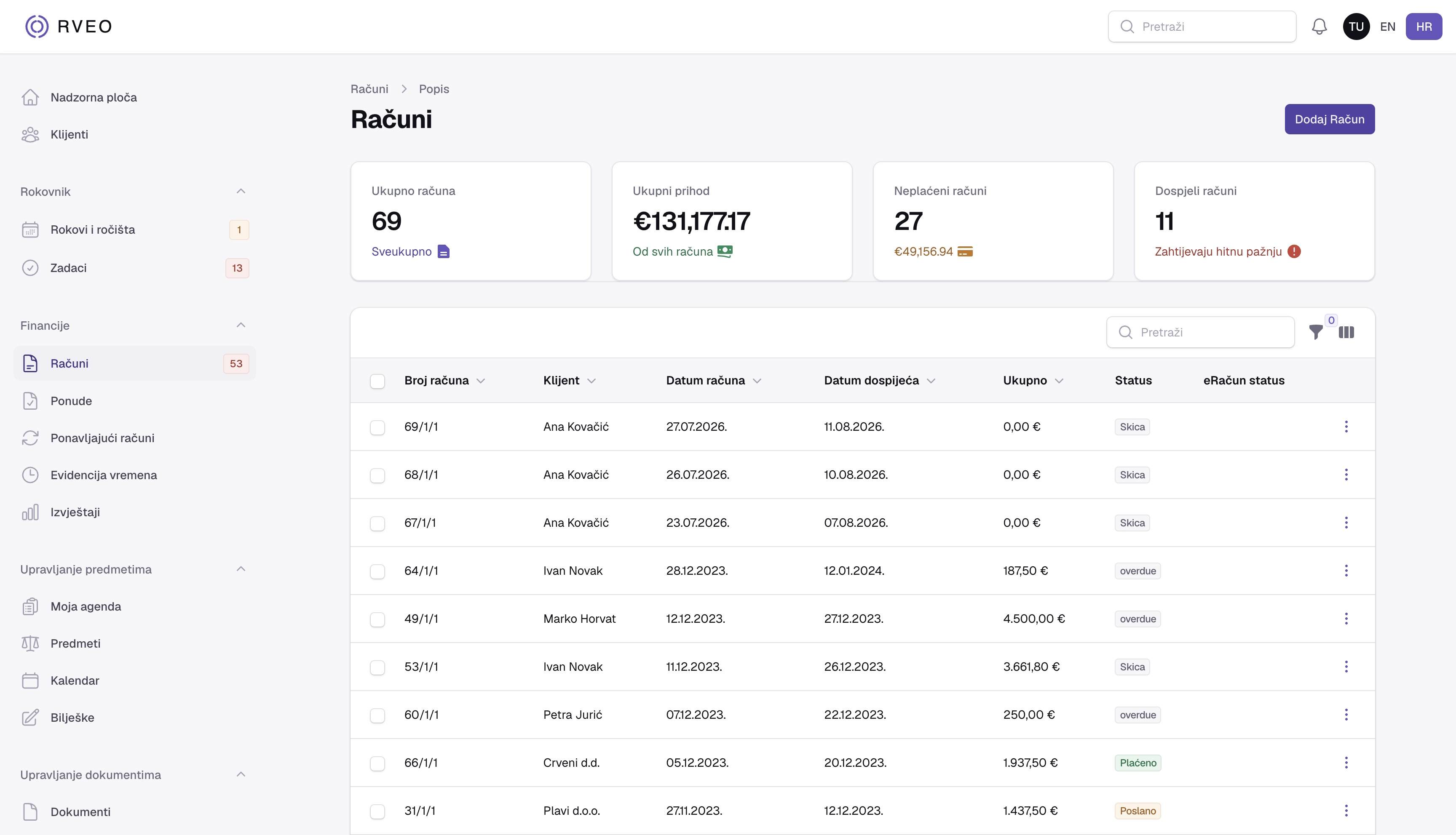Open Kalendar in the sidebar
The width and height of the screenshot is (1456, 835).
pyautogui.click(x=135, y=681)
